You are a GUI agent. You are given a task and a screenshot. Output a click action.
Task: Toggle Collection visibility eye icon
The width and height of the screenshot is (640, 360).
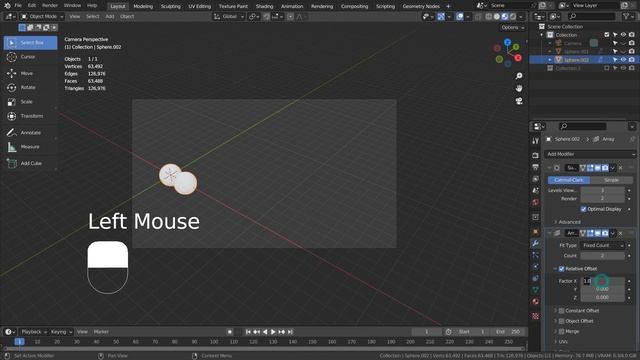[623, 35]
